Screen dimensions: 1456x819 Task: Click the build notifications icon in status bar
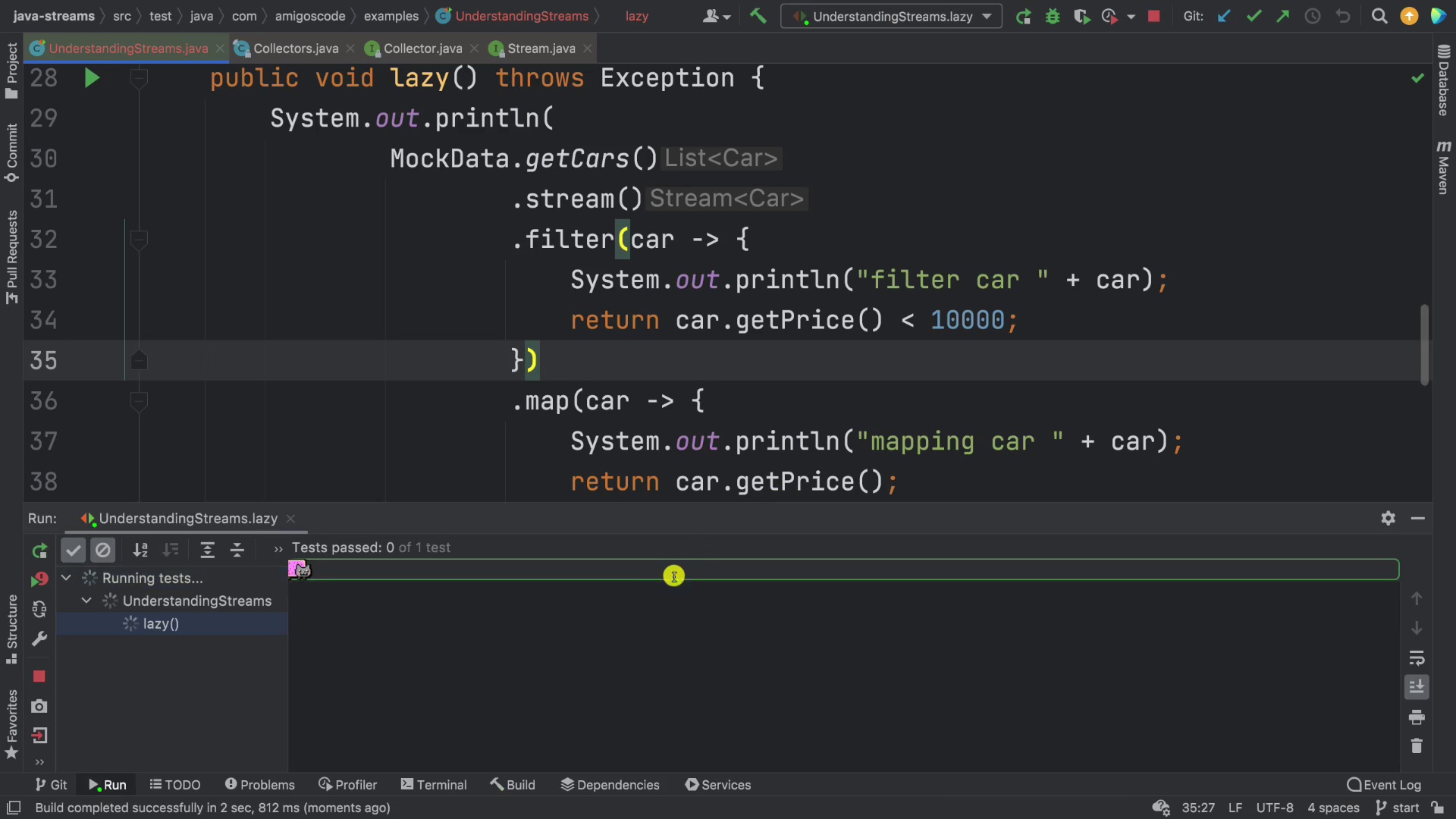point(17,808)
